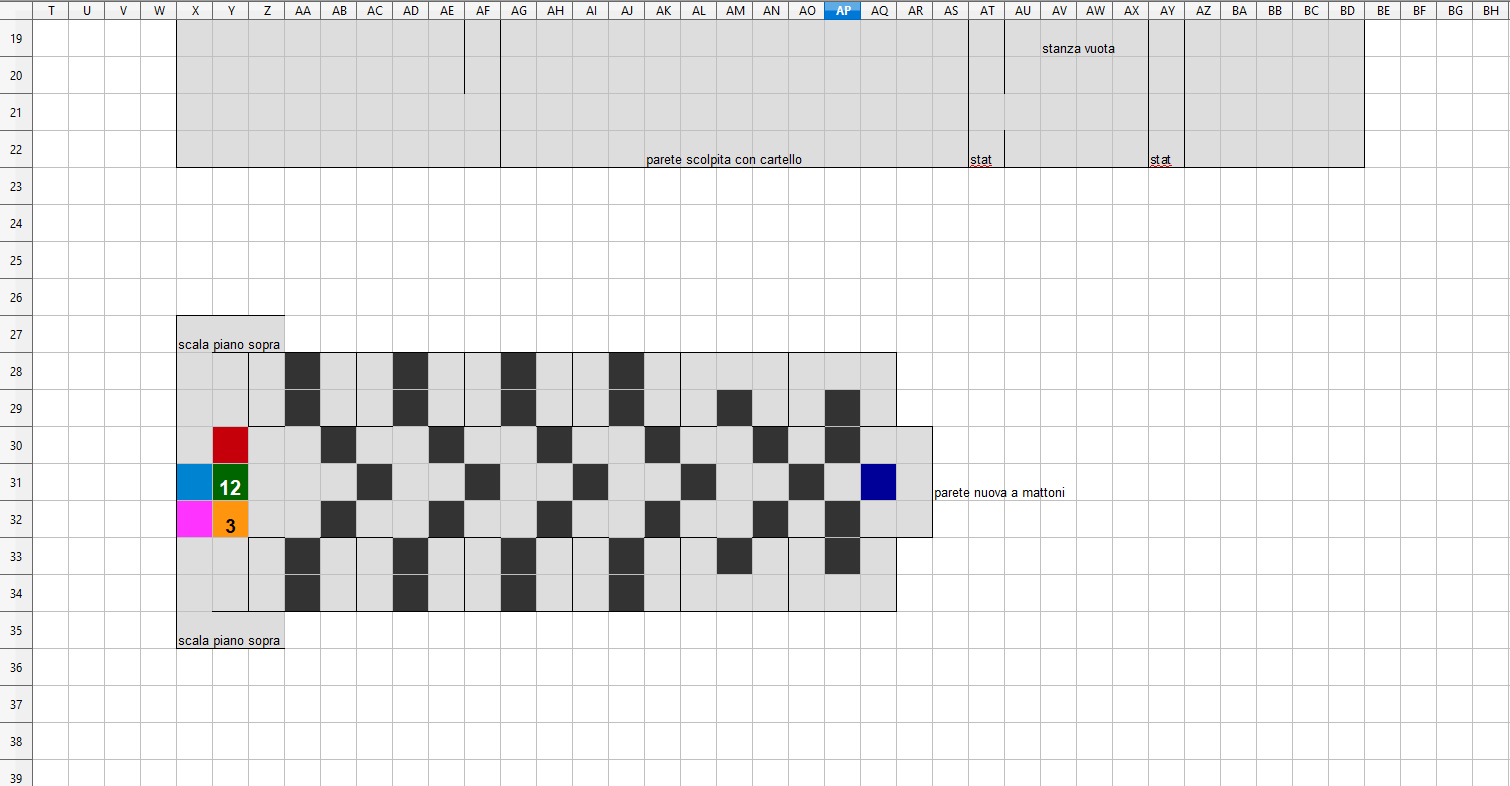Select column AK header
This screenshot has height=786, width=1510.
(x=663, y=10)
